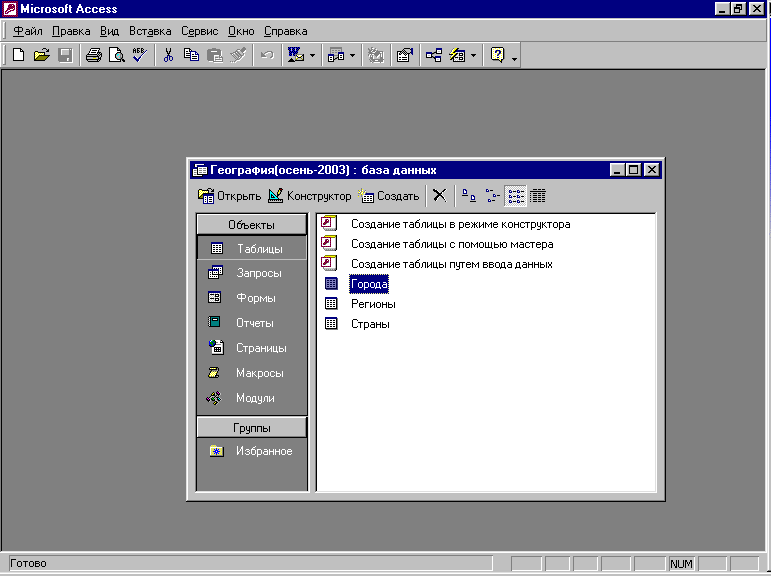Select the Format Painter brush icon
The image size is (771, 576).
[x=238, y=55]
